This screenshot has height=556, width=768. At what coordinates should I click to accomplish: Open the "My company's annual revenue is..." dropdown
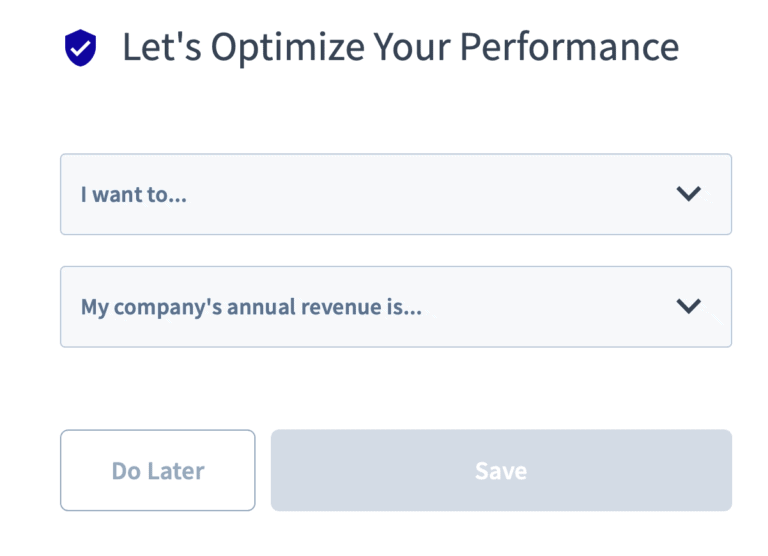pyautogui.click(x=396, y=307)
